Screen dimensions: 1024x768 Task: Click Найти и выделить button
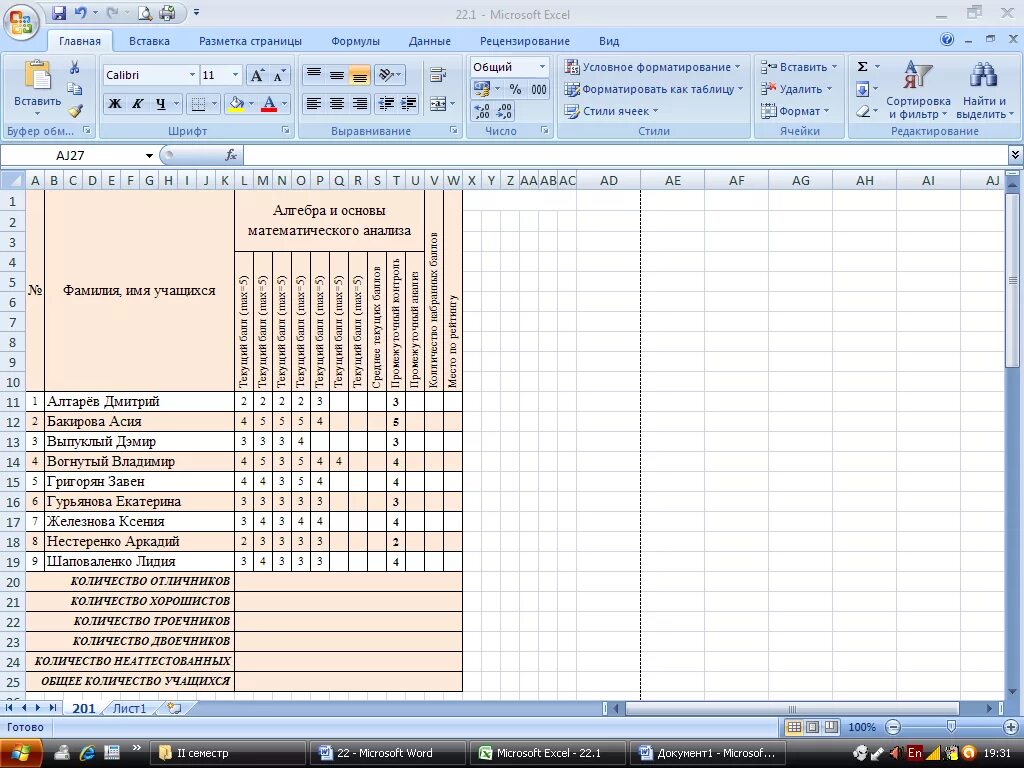(985, 90)
